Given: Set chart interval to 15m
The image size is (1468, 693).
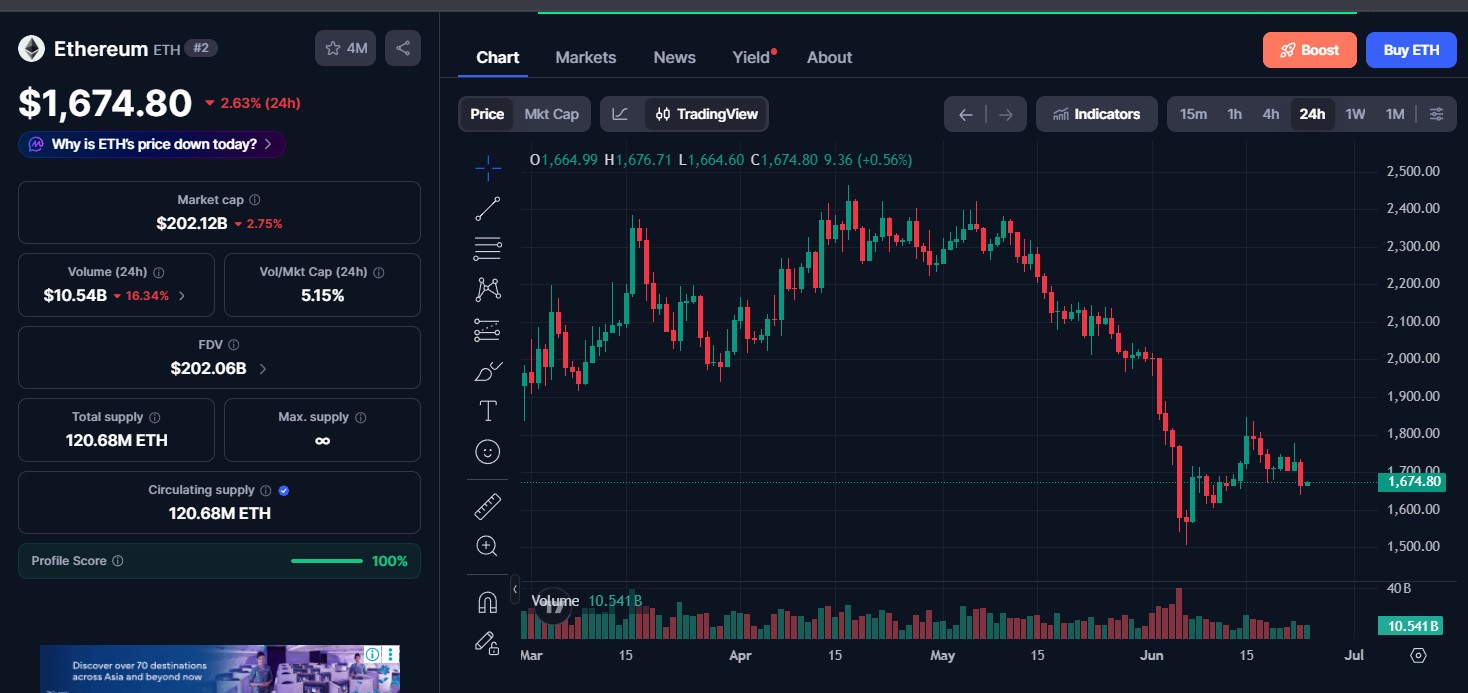Looking at the screenshot, I should click(x=1193, y=114).
